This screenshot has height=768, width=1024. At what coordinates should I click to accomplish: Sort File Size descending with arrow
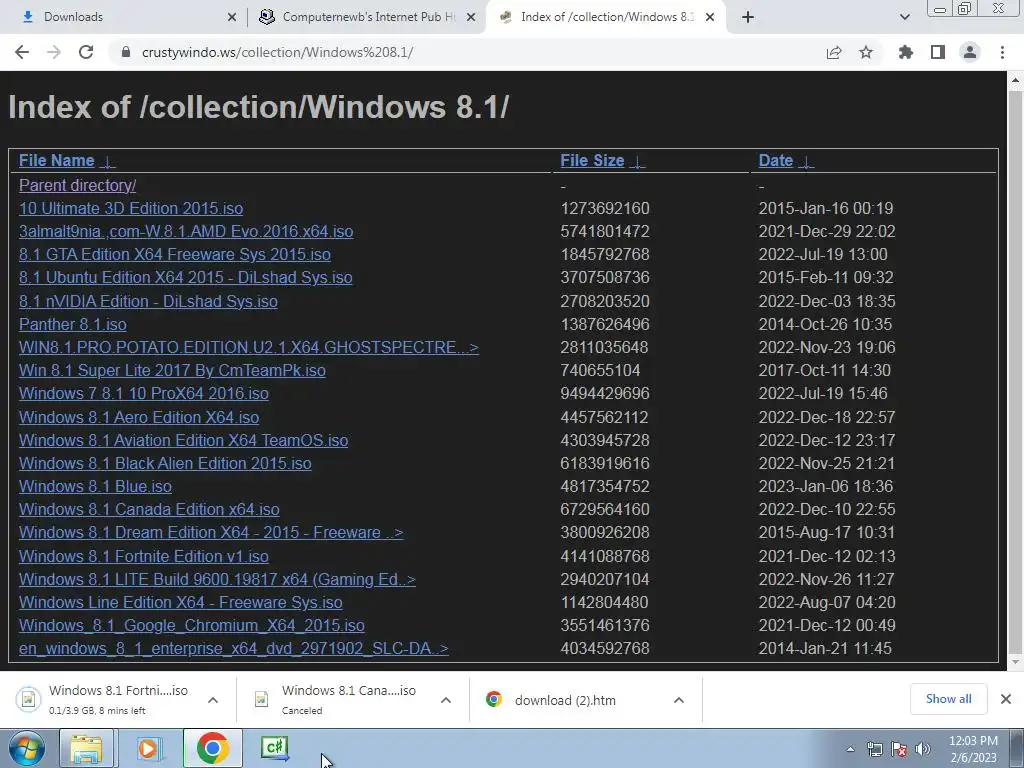pos(637,162)
